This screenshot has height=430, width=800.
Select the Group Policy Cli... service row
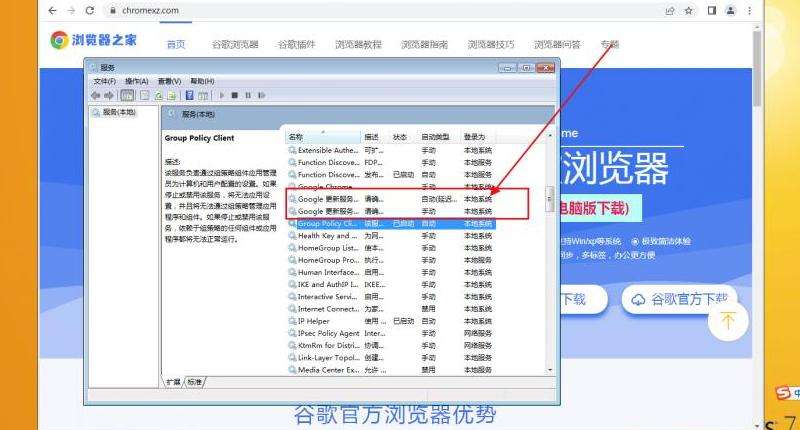pos(390,223)
